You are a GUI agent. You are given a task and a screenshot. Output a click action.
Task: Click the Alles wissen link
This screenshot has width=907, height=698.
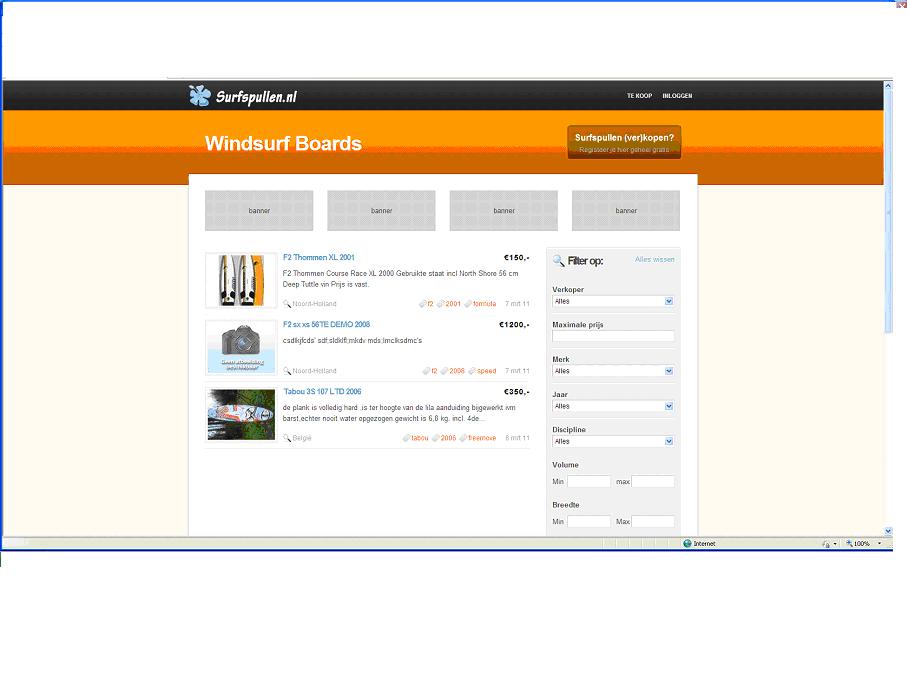(654, 260)
